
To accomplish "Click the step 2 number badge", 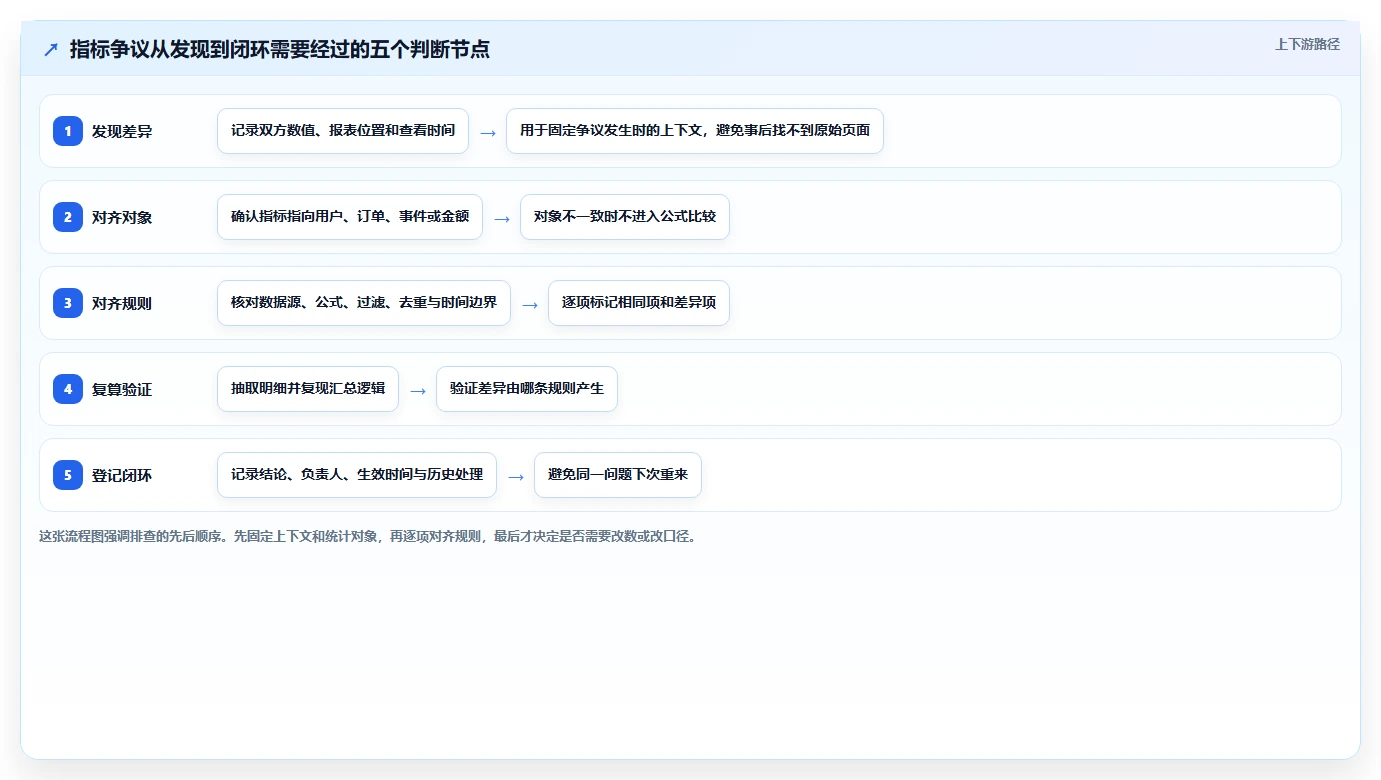I will point(68,216).
